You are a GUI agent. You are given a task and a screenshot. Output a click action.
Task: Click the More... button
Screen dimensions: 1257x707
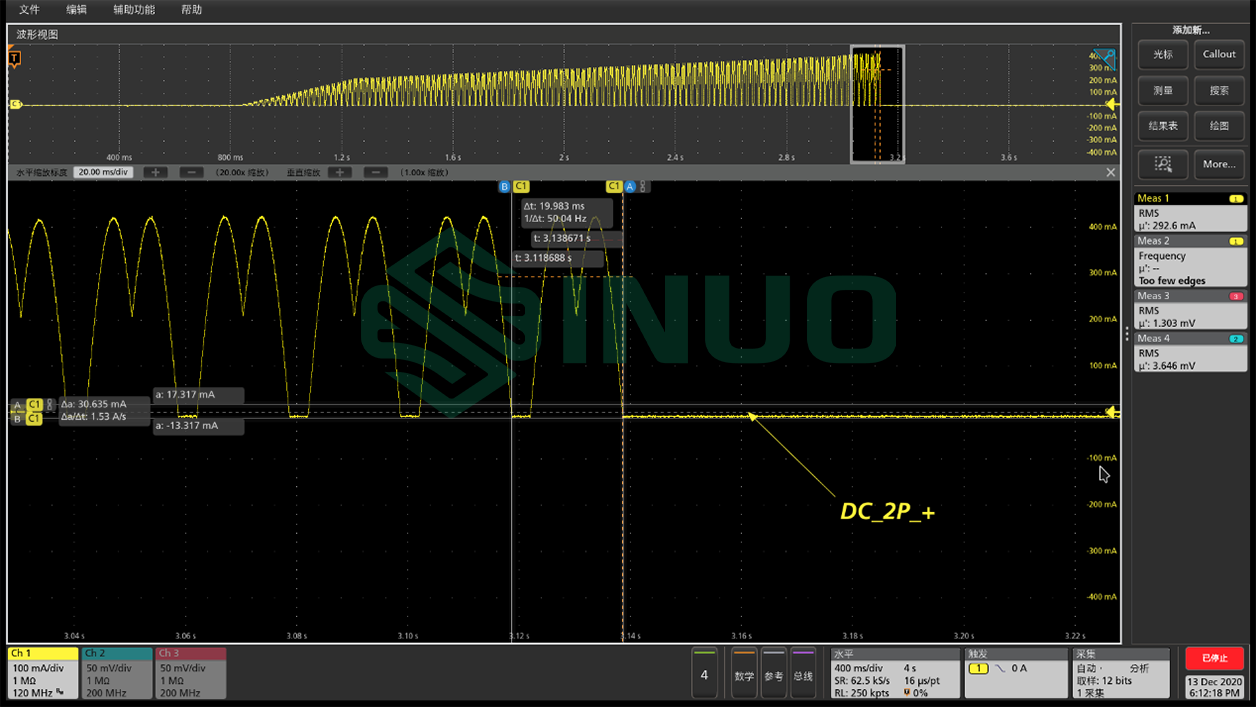click(1219, 164)
